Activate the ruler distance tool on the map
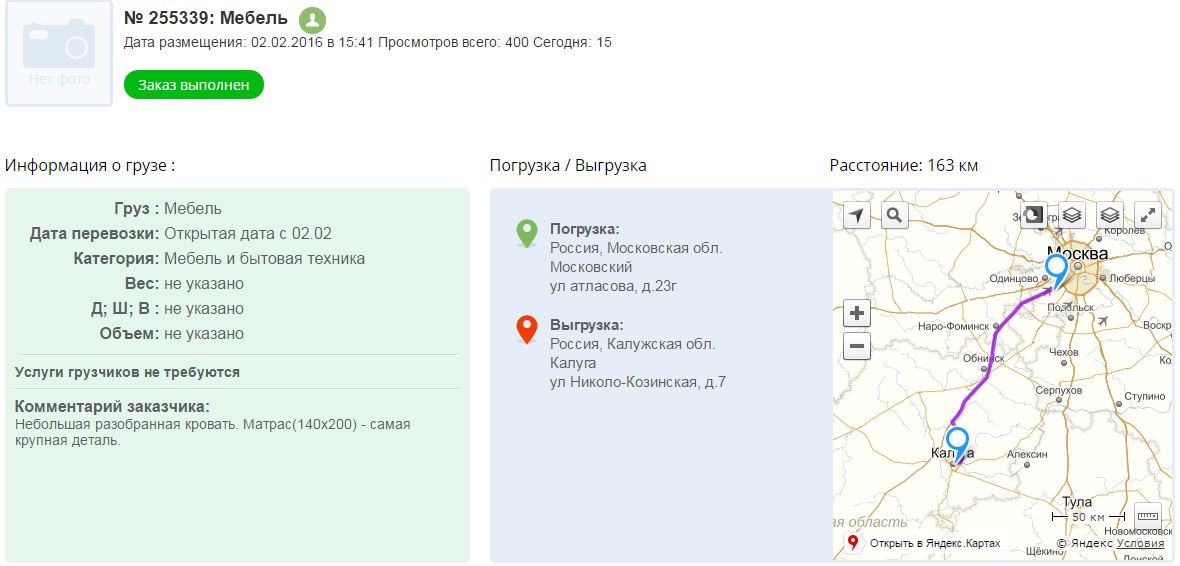This screenshot has height=566, width=1180. coord(1147,515)
